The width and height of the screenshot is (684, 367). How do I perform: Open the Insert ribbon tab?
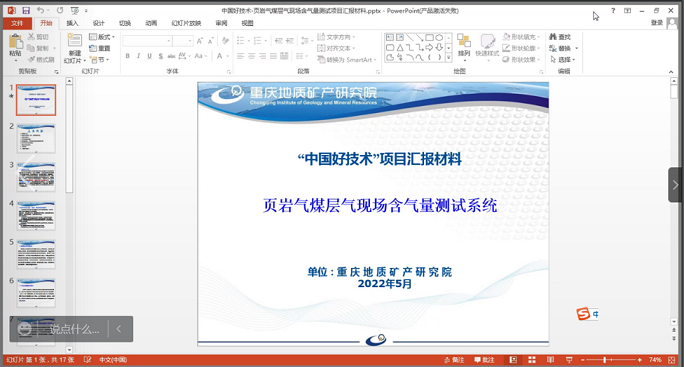(72, 23)
